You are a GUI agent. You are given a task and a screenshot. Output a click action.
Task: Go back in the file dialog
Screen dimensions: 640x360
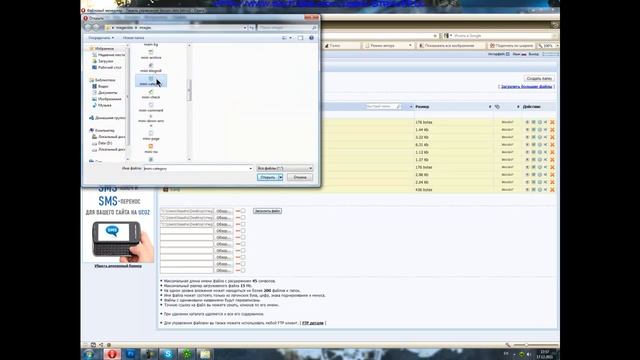[88, 27]
